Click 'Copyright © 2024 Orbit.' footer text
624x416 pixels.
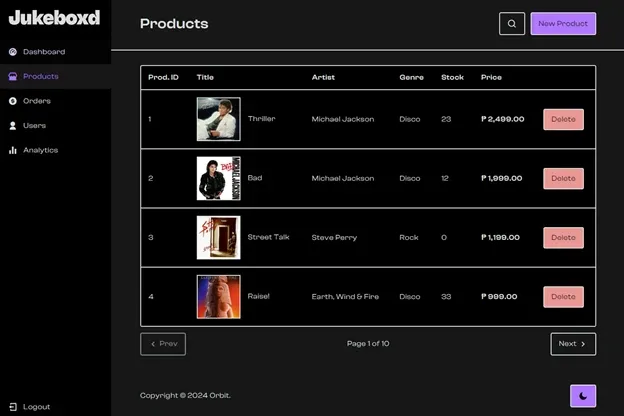(185, 395)
